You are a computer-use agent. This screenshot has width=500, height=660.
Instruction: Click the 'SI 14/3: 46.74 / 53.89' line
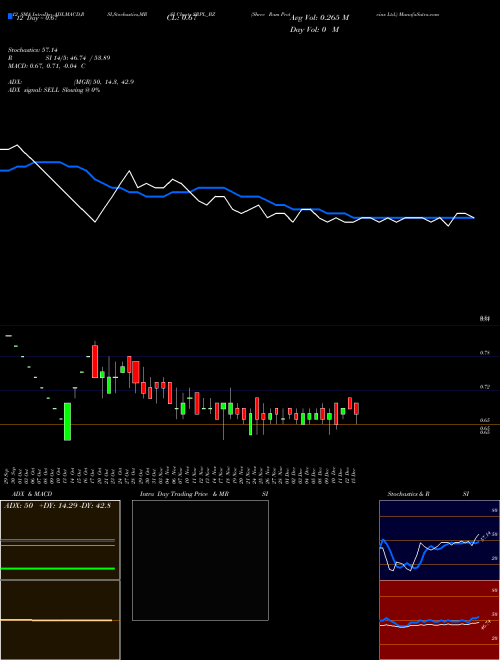click(78, 58)
